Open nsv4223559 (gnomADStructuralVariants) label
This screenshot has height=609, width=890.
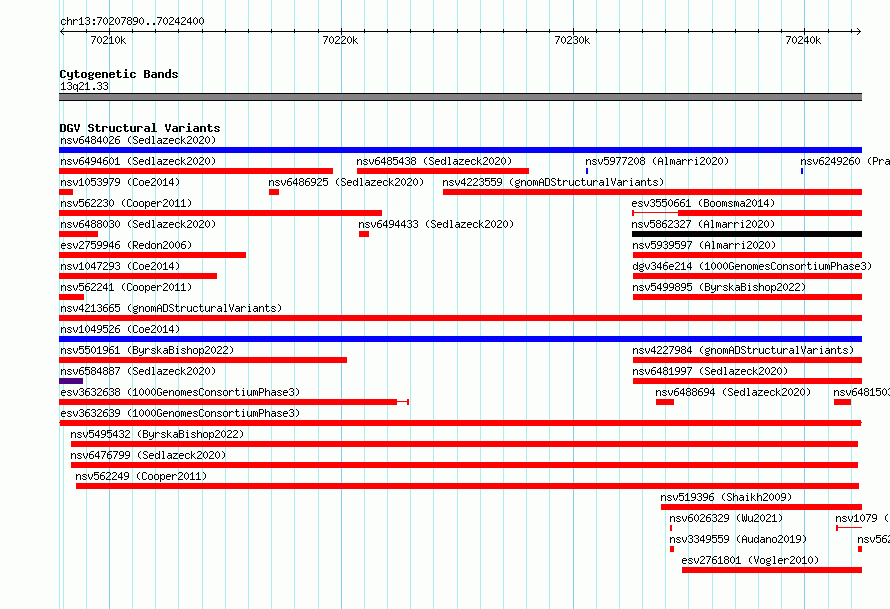click(x=553, y=182)
